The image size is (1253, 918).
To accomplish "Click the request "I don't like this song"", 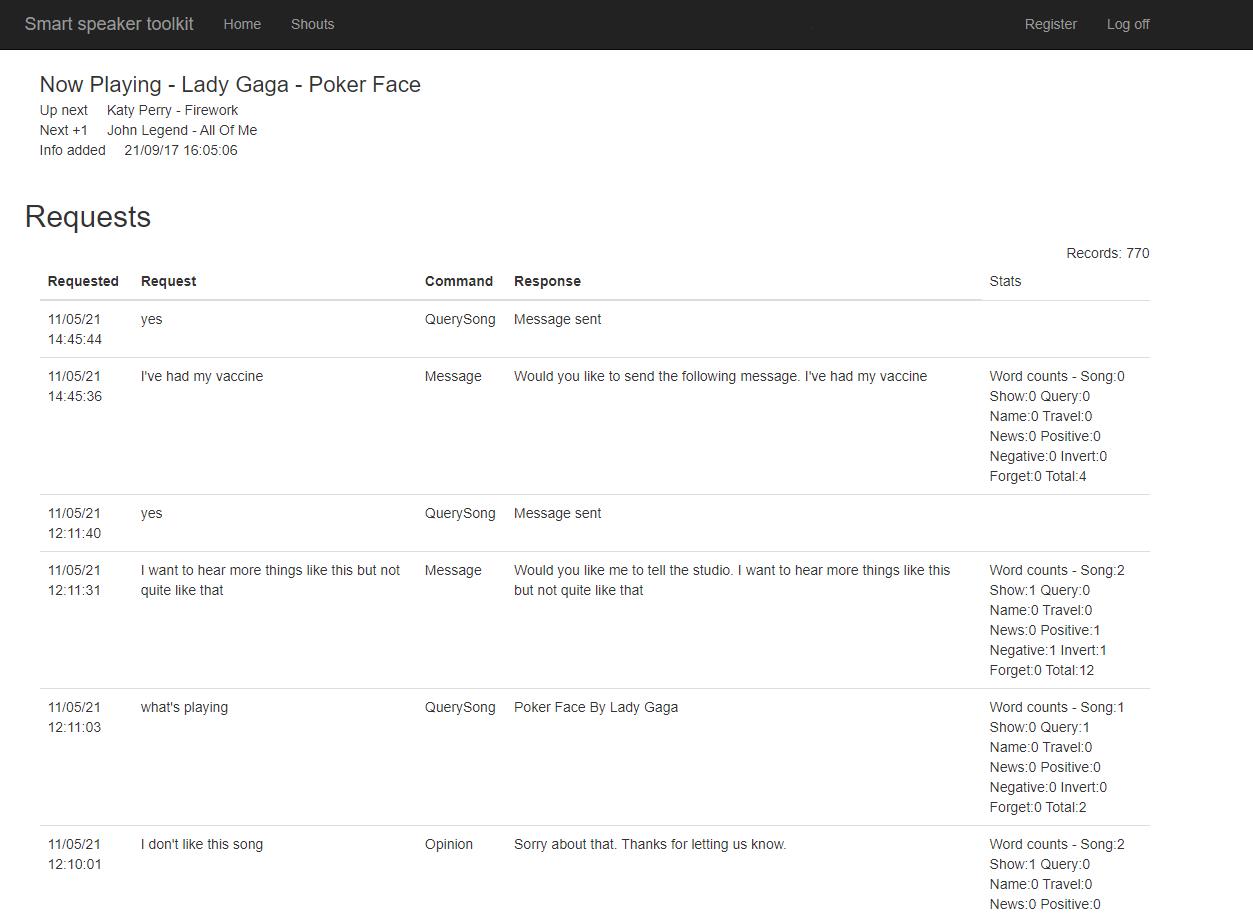I will point(202,844).
